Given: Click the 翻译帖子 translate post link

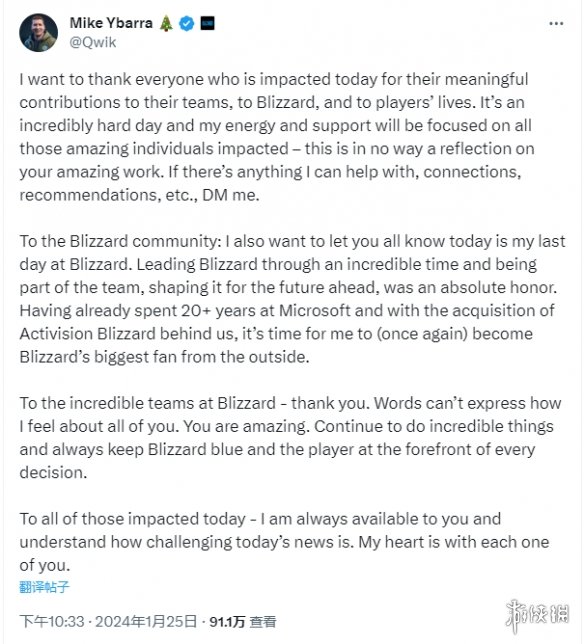Looking at the screenshot, I should click(44, 586).
